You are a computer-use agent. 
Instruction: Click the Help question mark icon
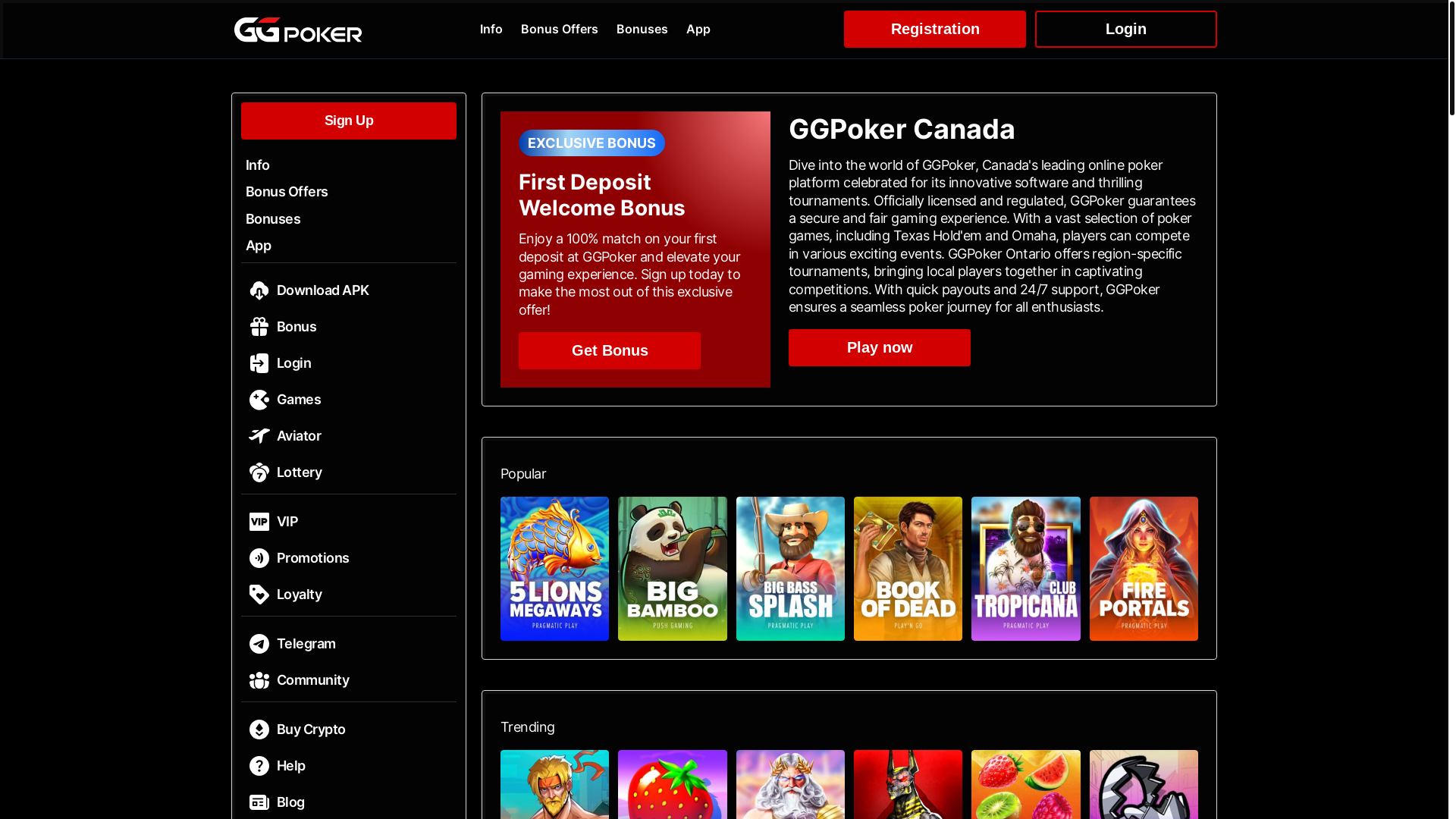pos(259,766)
